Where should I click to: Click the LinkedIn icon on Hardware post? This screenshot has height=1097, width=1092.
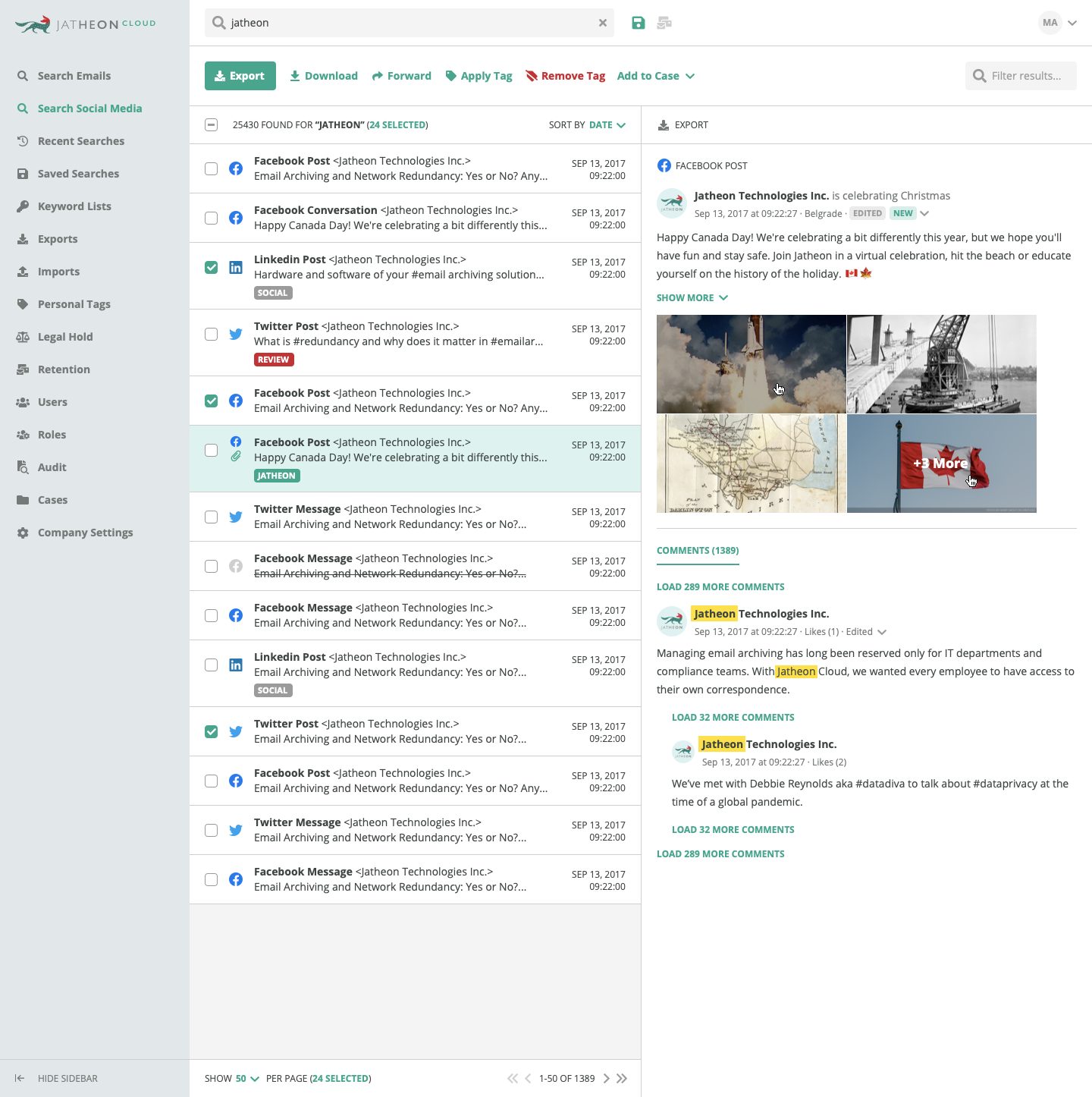(236, 267)
